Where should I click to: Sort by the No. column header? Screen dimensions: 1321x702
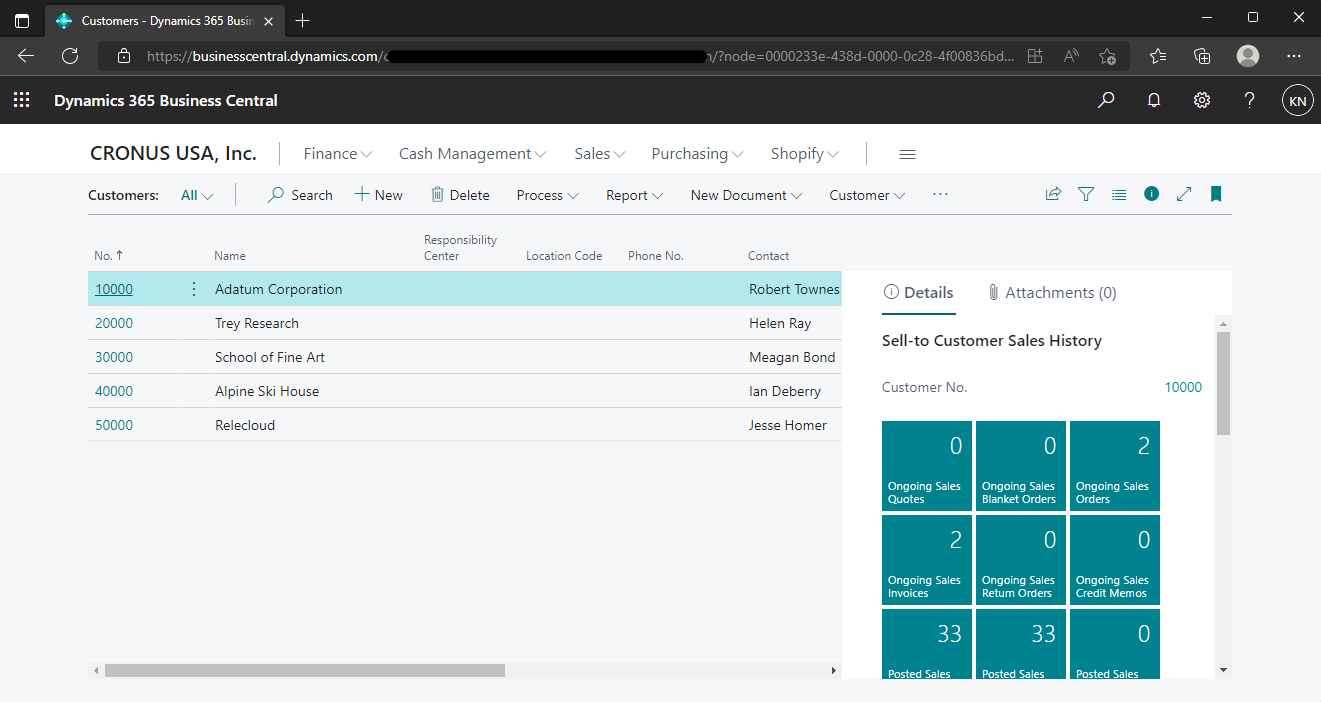109,256
